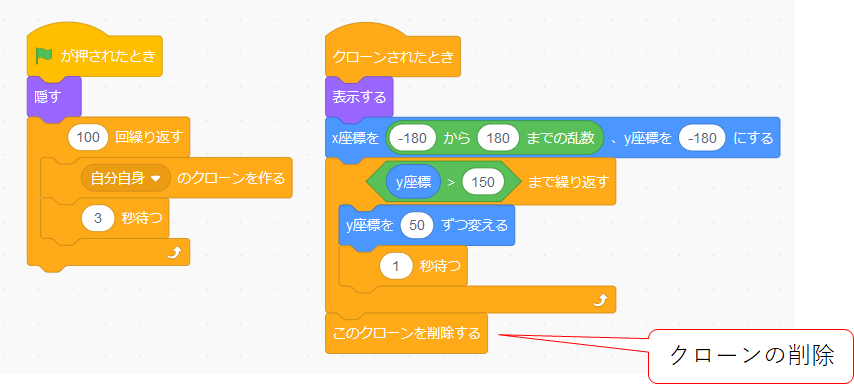The height and width of the screenshot is (386, 854).
Task: Click the 150 comparison value field
Action: (x=483, y=182)
